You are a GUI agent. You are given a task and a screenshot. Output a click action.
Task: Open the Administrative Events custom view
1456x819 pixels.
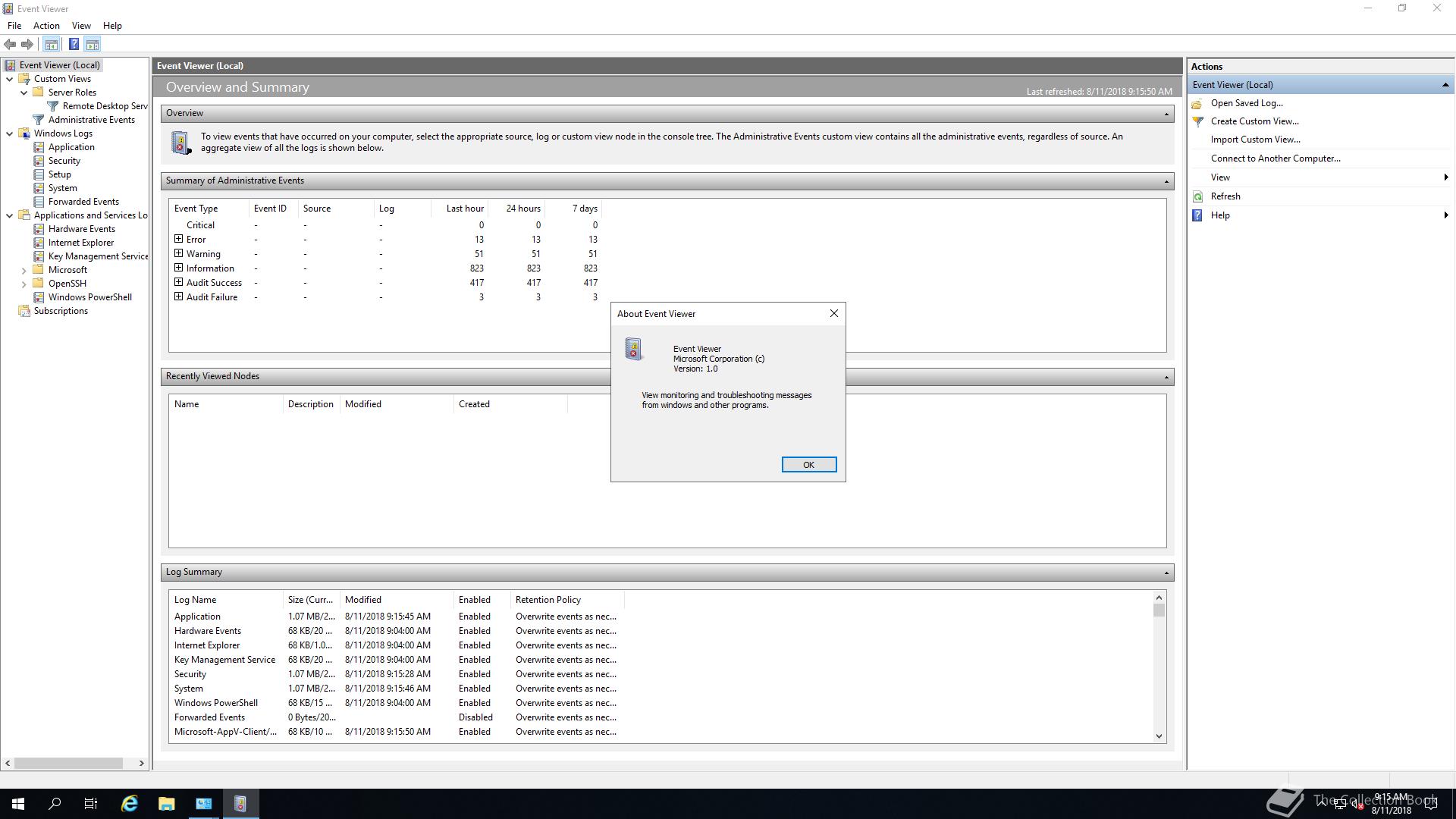pos(91,120)
